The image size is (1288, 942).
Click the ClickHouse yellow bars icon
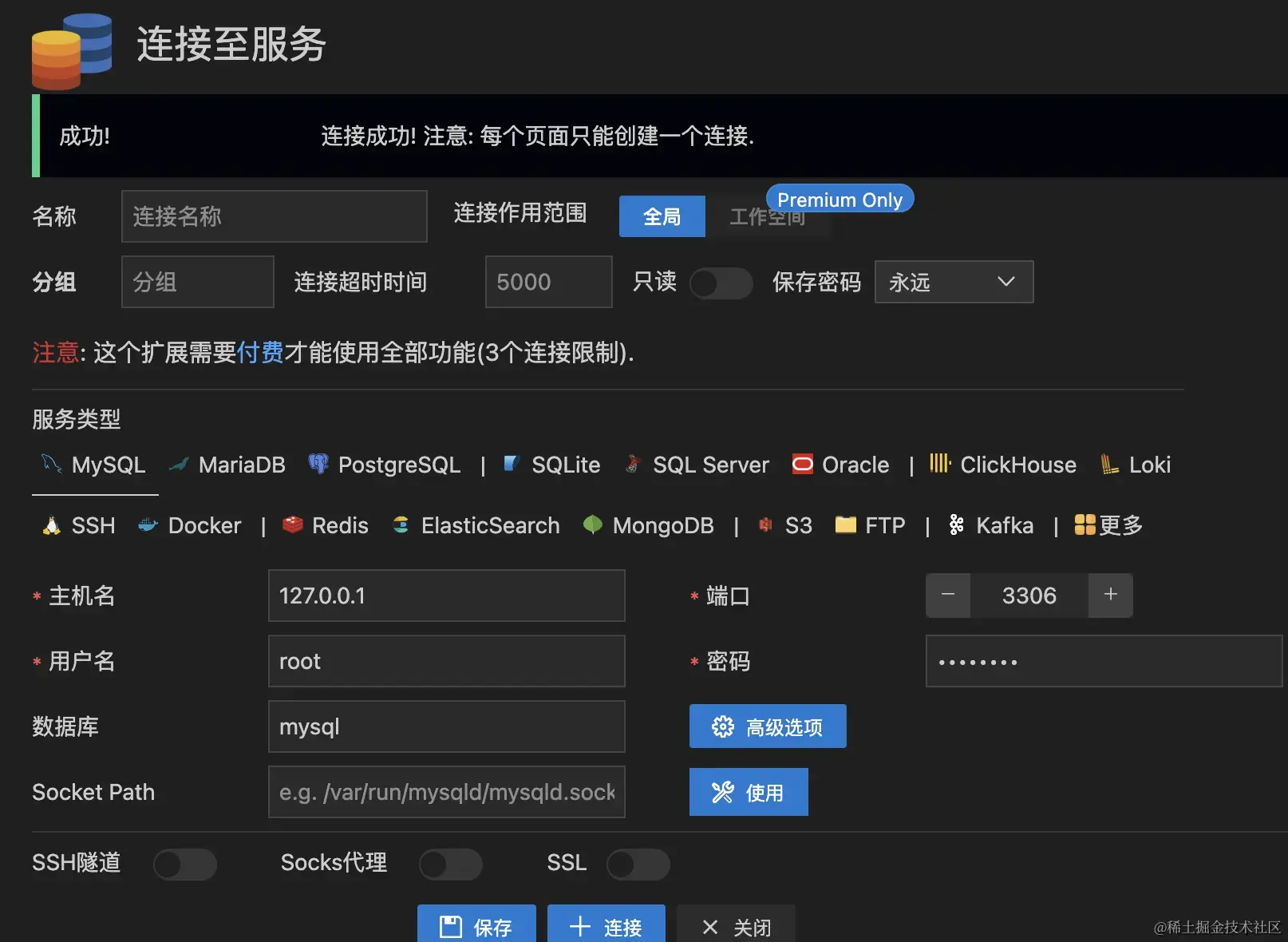point(940,464)
